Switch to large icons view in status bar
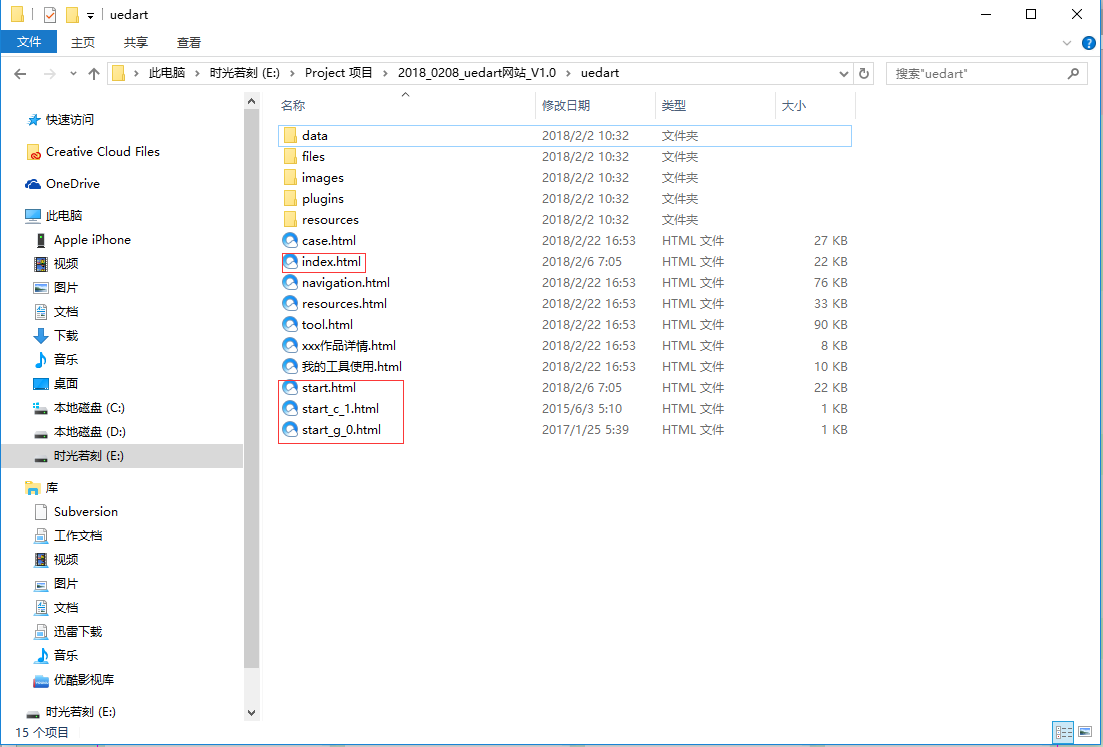This screenshot has width=1103, height=747. pos(1085,733)
